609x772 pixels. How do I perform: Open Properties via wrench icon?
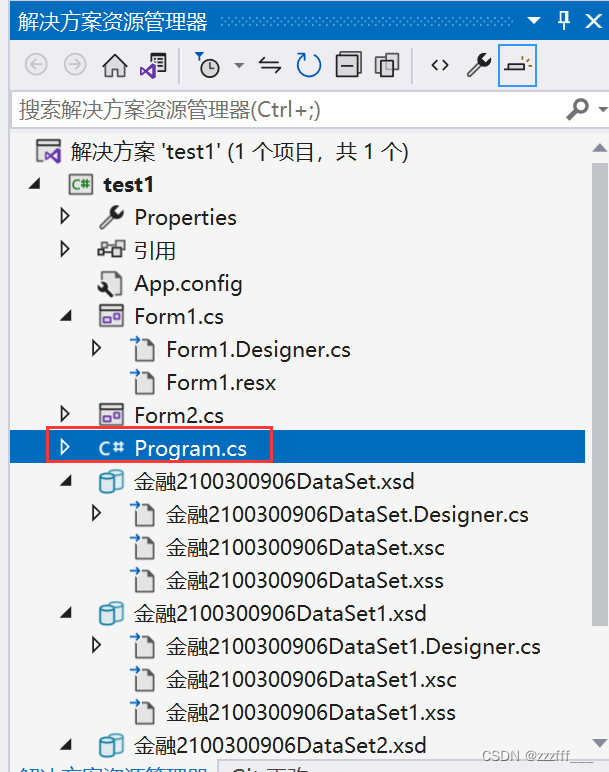point(479,65)
